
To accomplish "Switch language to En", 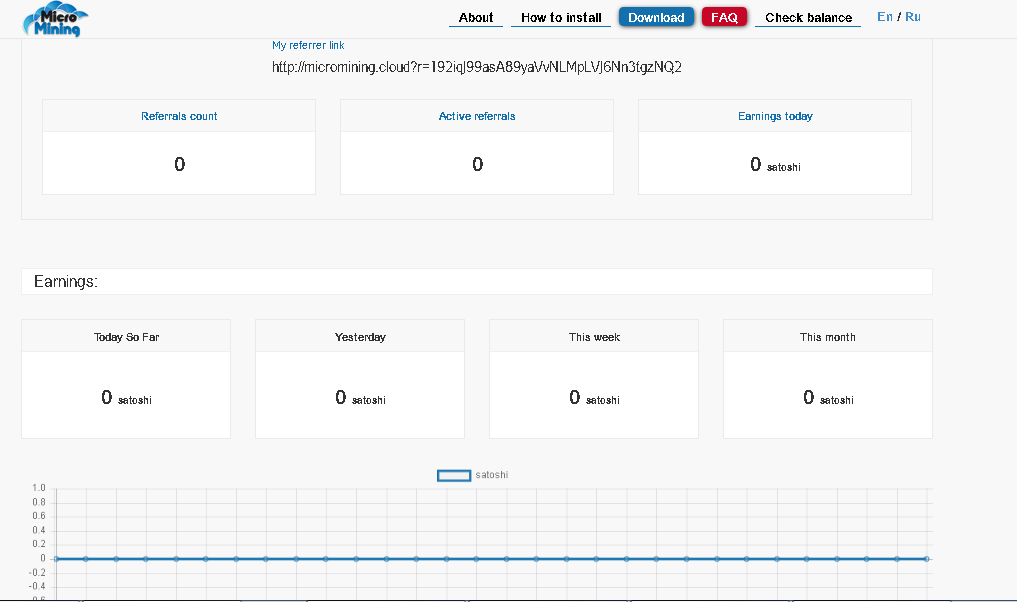I will coord(884,17).
